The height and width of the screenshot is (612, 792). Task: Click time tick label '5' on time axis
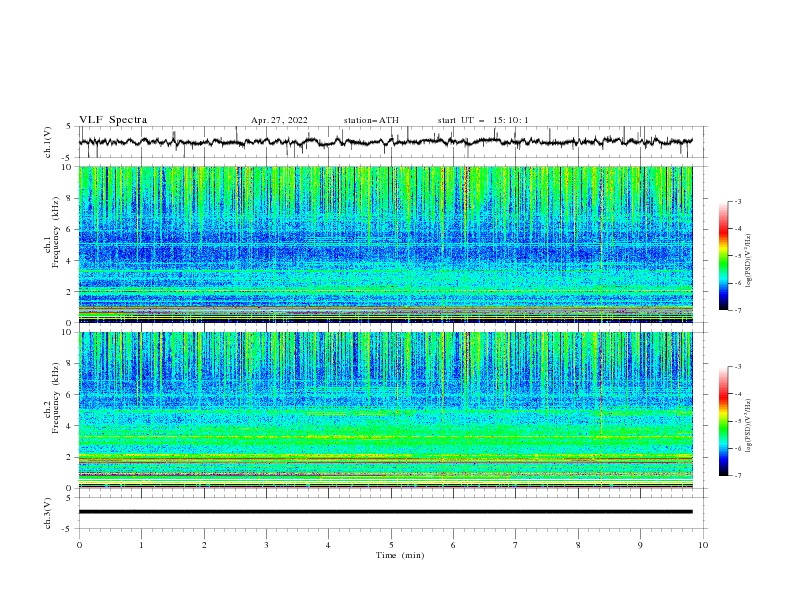[x=391, y=545]
